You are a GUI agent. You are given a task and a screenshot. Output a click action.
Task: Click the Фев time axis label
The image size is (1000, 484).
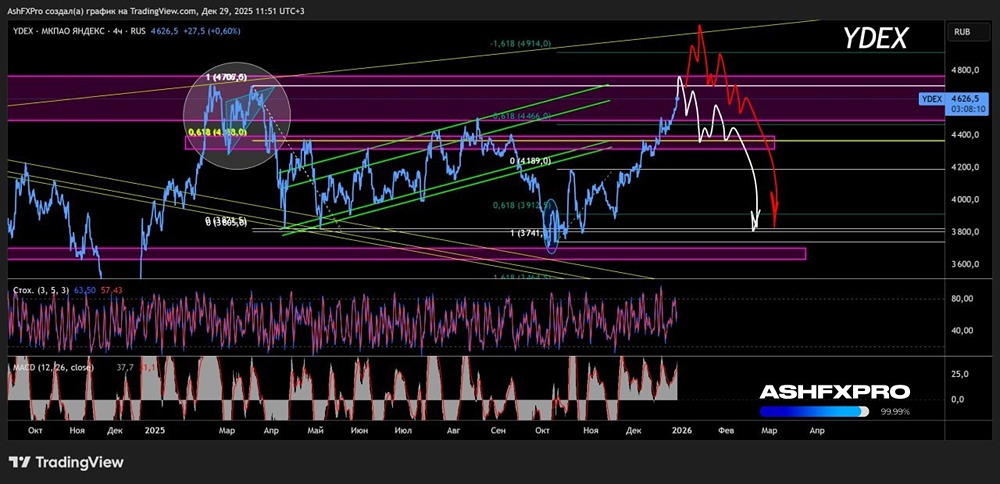pyautogui.click(x=726, y=430)
